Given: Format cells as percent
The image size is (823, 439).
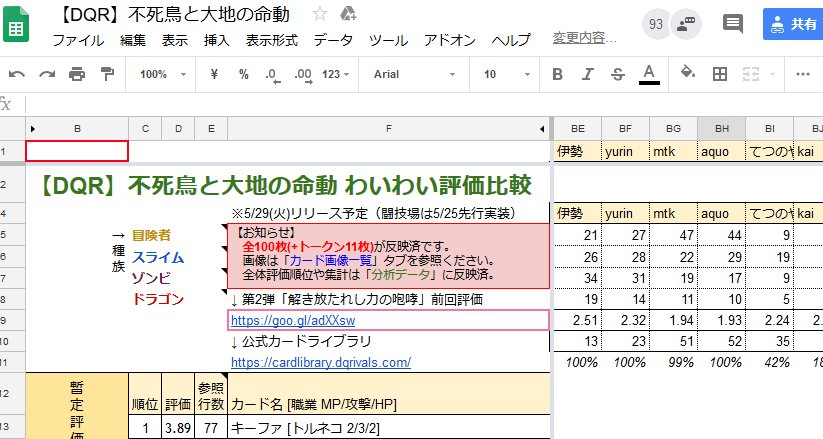Looking at the screenshot, I should [244, 75].
